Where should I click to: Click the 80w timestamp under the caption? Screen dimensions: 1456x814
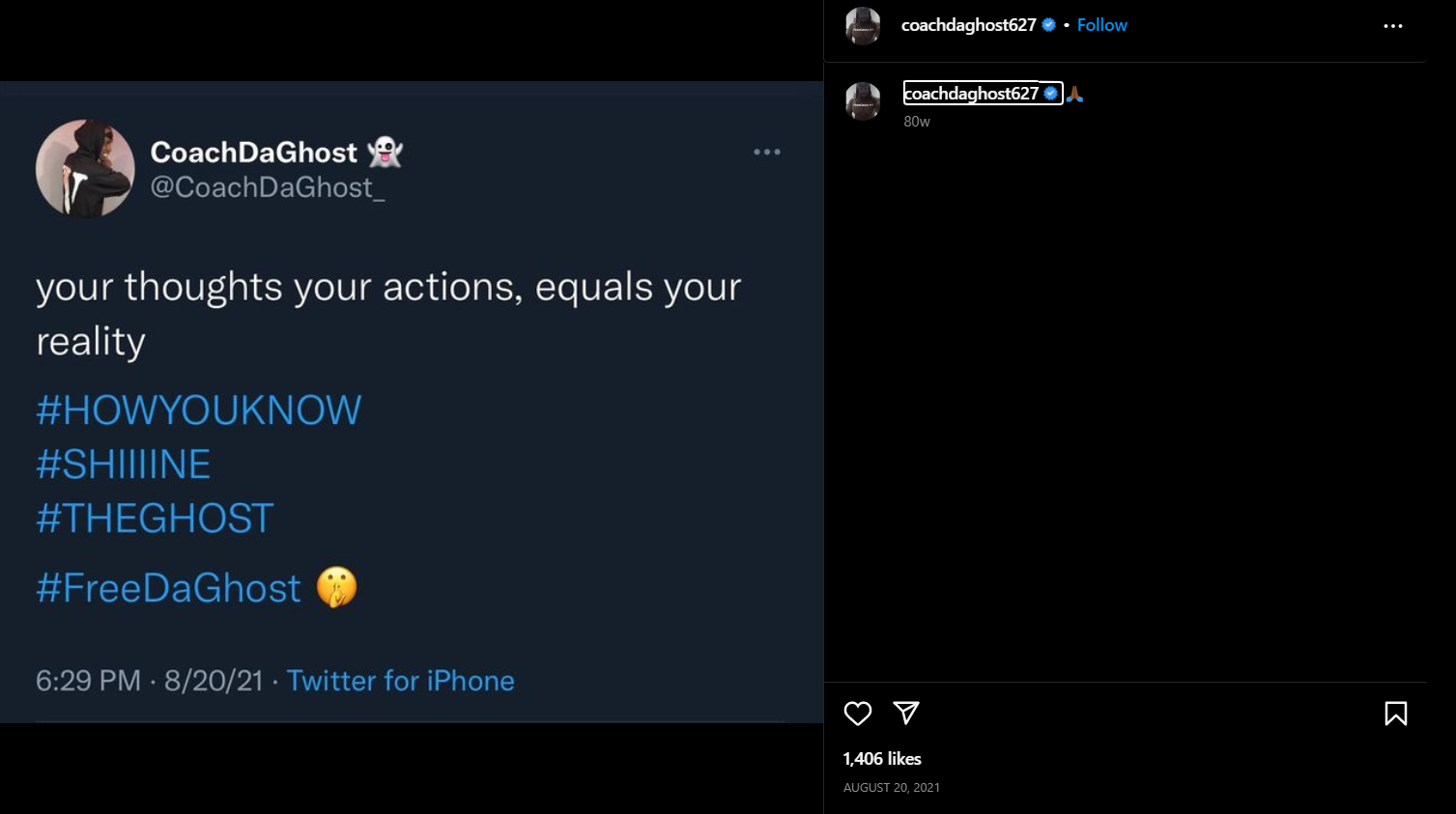coord(917,122)
